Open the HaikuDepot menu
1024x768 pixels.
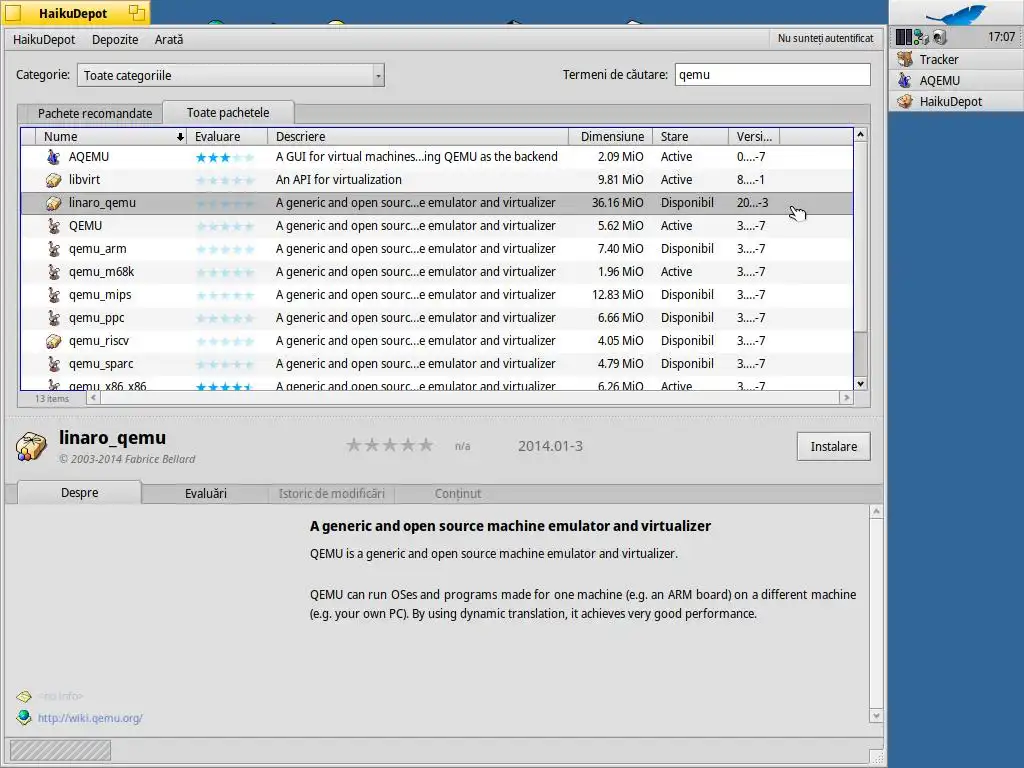(44, 40)
